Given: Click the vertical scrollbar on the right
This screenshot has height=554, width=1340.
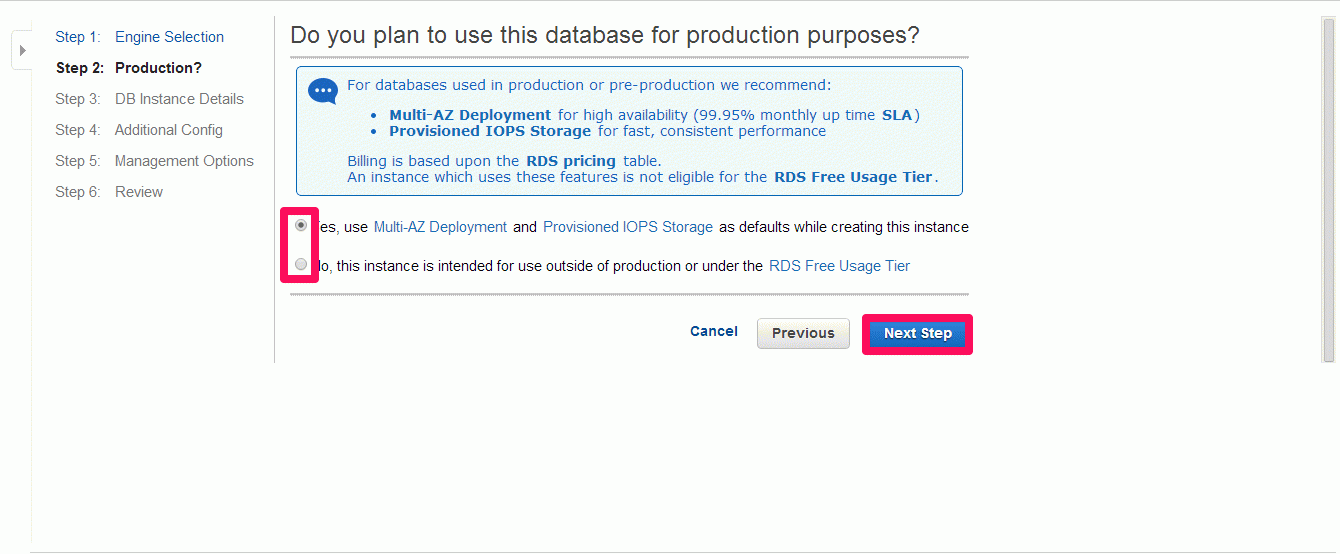Looking at the screenshot, I should tap(1329, 190).
